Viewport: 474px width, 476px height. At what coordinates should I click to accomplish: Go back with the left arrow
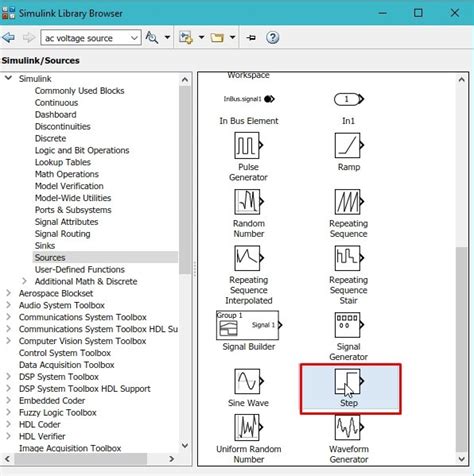point(8,37)
